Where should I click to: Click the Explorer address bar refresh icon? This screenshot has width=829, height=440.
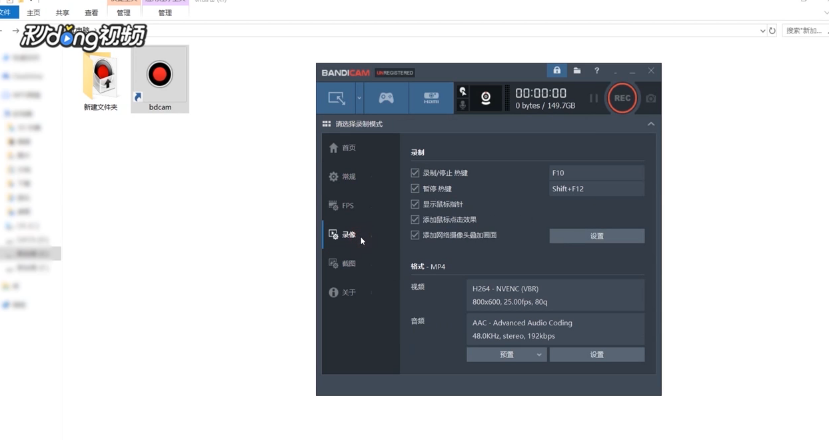pos(772,31)
